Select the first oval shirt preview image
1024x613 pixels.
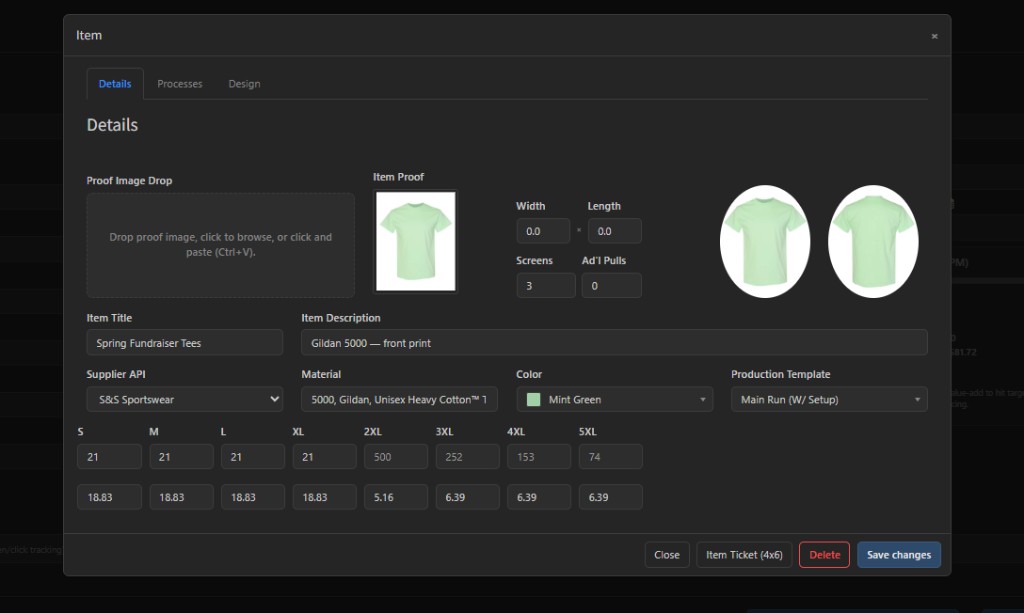(765, 242)
